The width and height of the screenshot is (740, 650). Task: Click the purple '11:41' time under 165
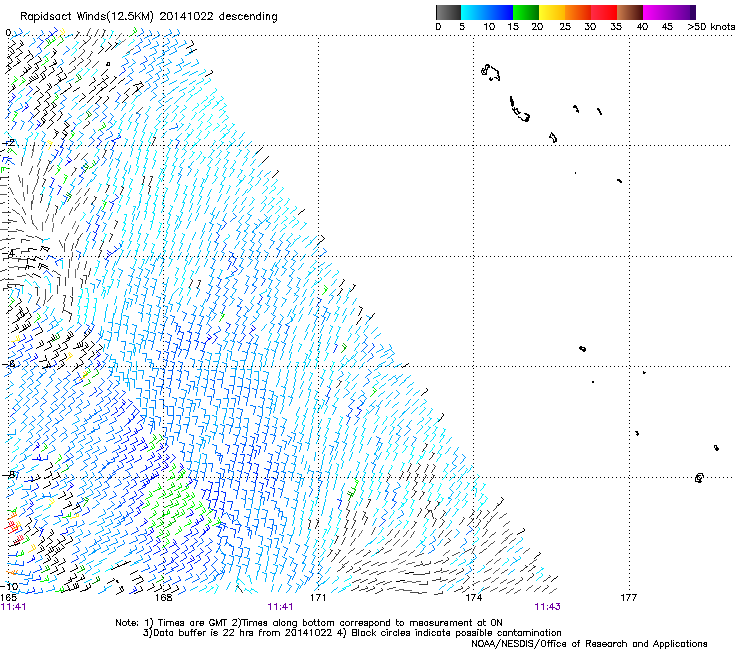[x=14, y=607]
